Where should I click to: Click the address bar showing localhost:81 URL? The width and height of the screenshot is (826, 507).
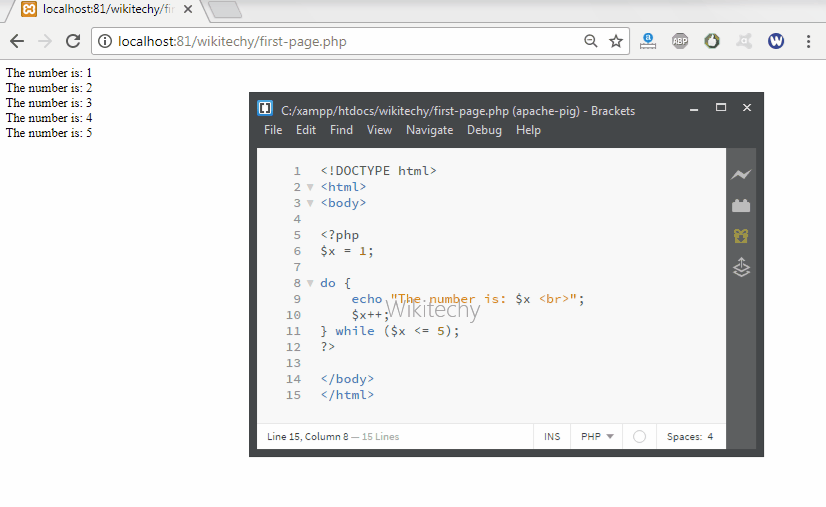tap(340, 41)
